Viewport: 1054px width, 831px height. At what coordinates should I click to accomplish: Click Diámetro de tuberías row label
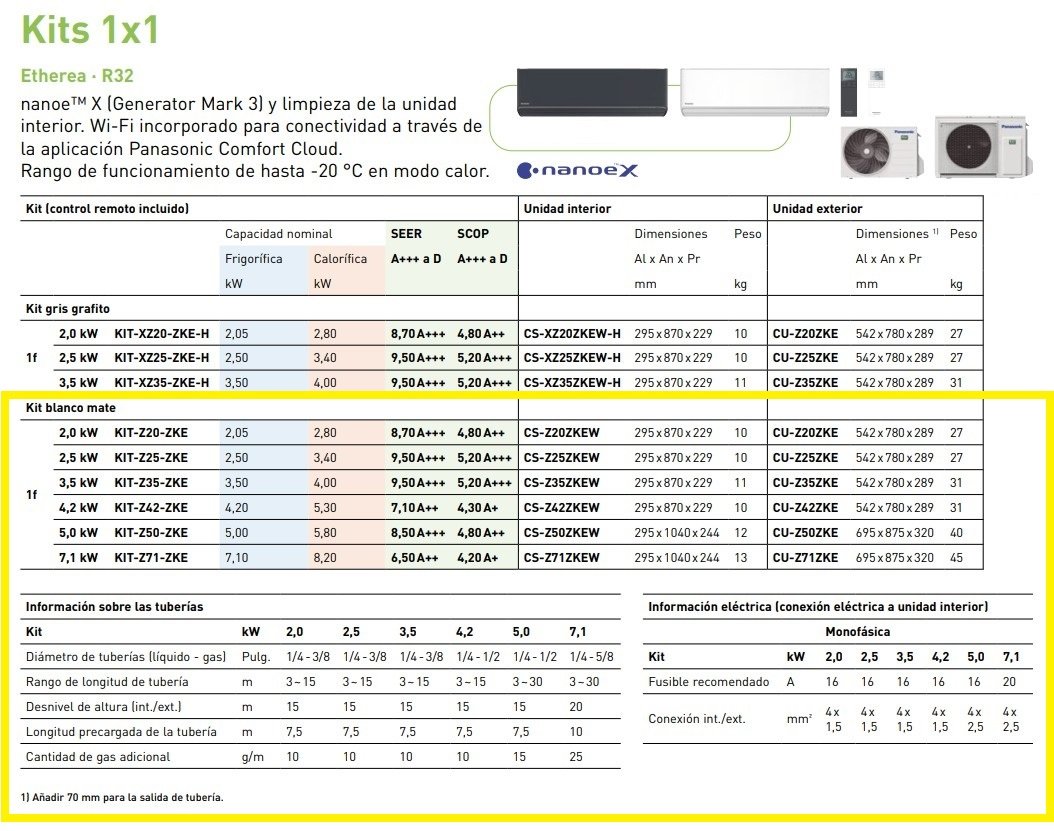pyautogui.click(x=126, y=657)
